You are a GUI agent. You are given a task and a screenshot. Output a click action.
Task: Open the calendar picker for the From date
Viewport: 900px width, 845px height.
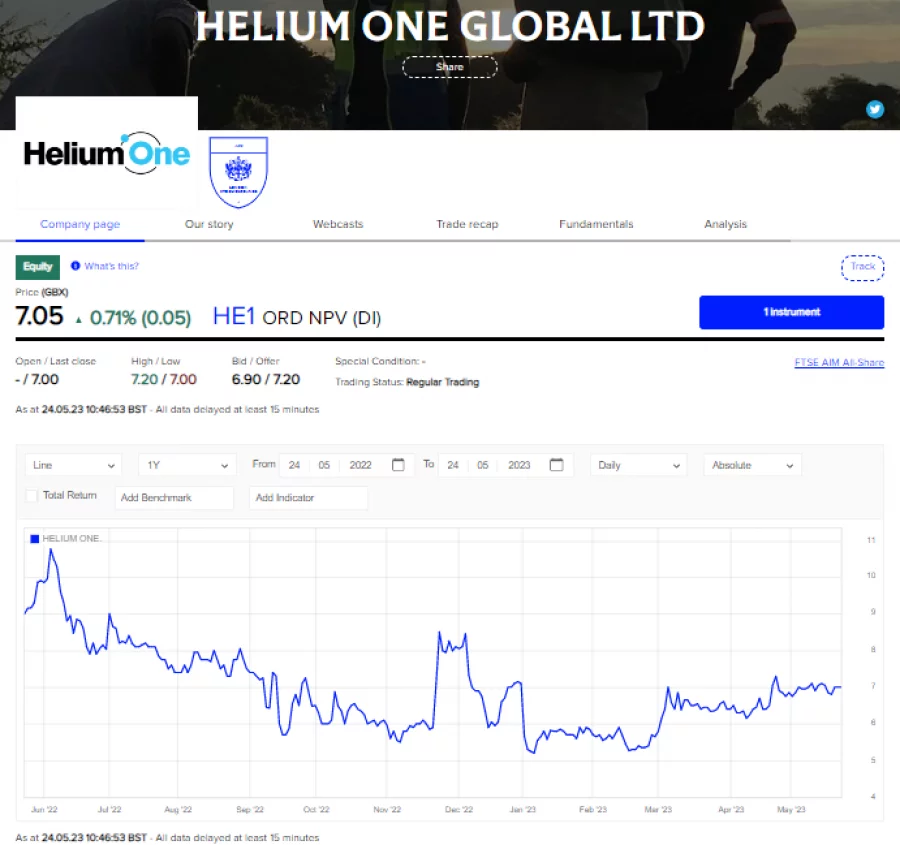[x=397, y=464]
